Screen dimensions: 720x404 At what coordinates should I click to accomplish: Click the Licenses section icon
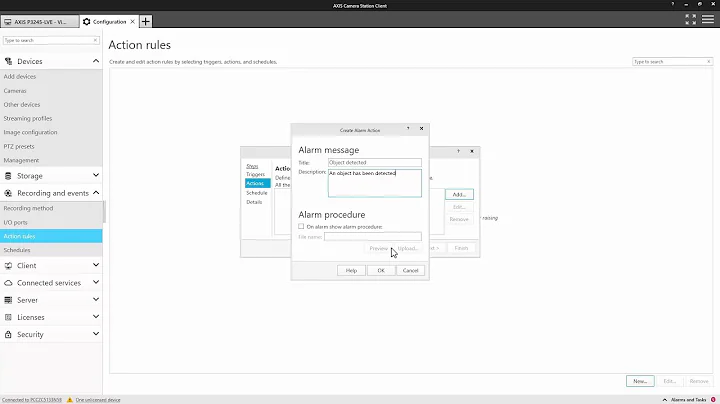[x=8, y=317]
